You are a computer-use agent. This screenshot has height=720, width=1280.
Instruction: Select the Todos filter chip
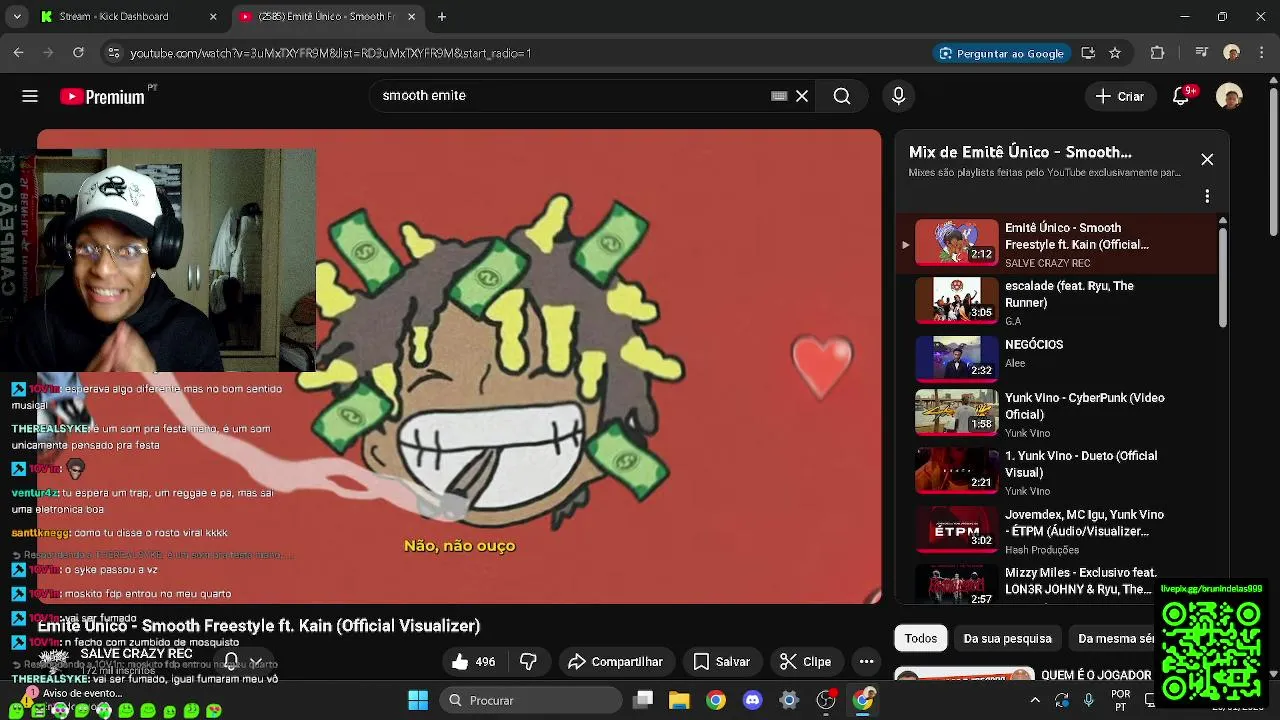(921, 638)
